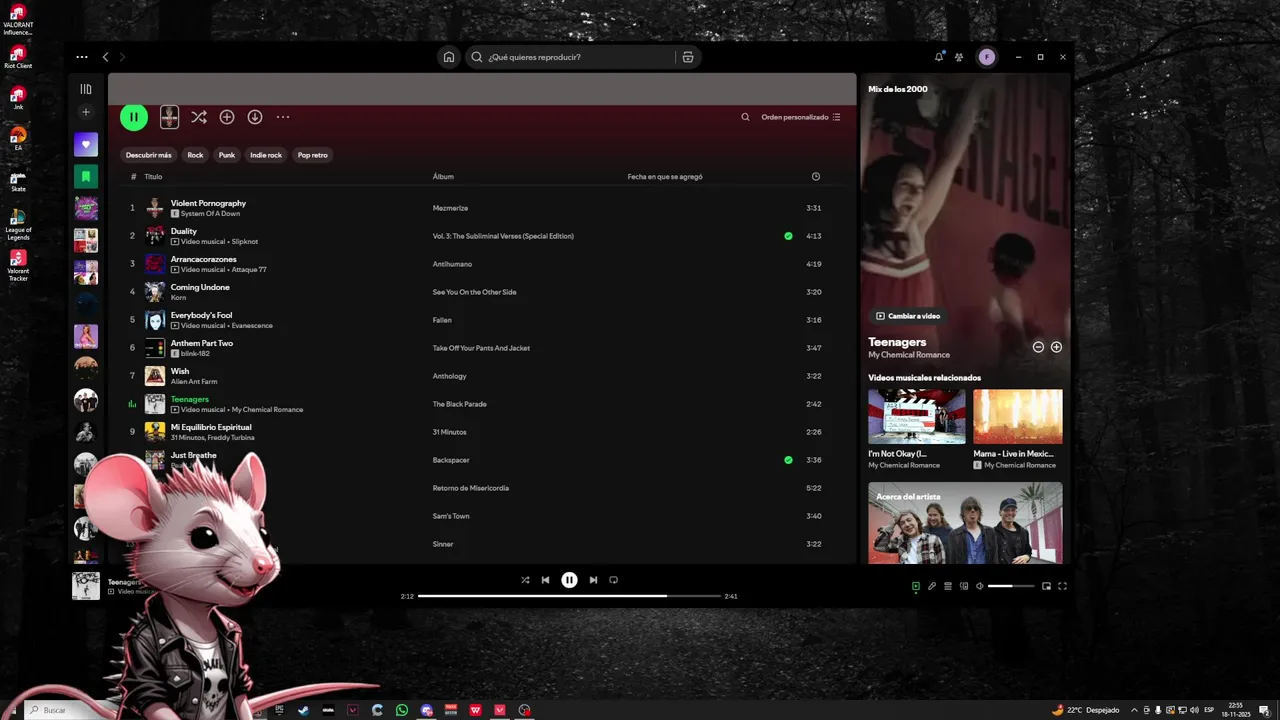Toggle shuffle in the playlist header
Viewport: 1280px width, 720px height.
(x=199, y=117)
